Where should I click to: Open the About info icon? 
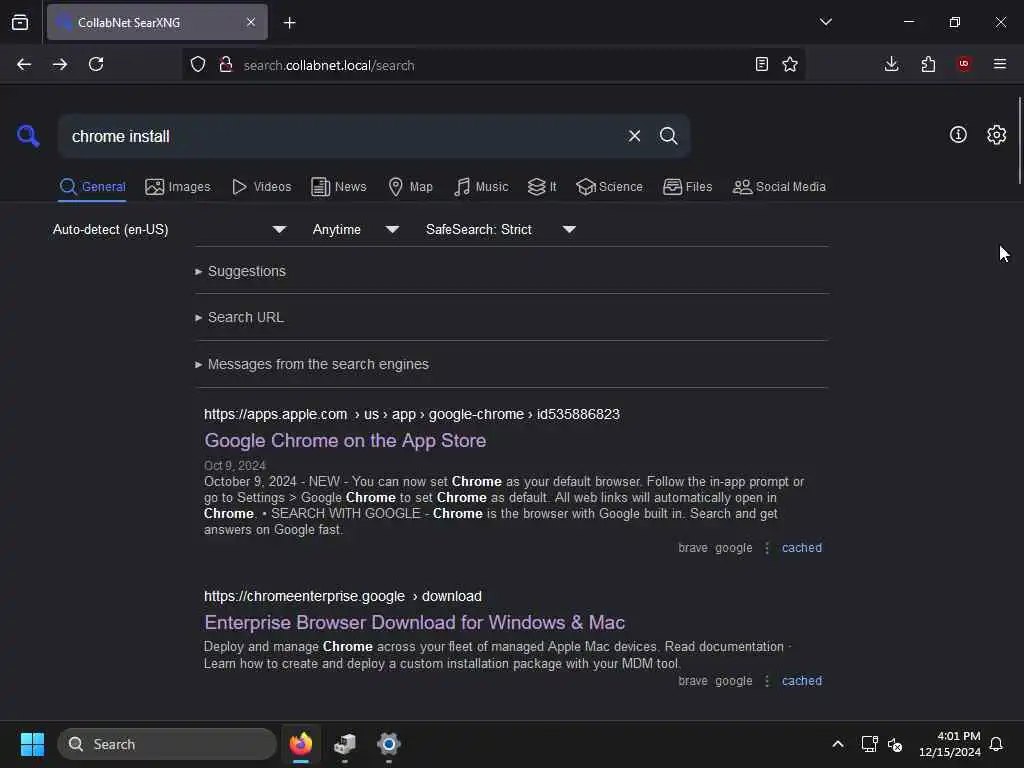tap(958, 135)
